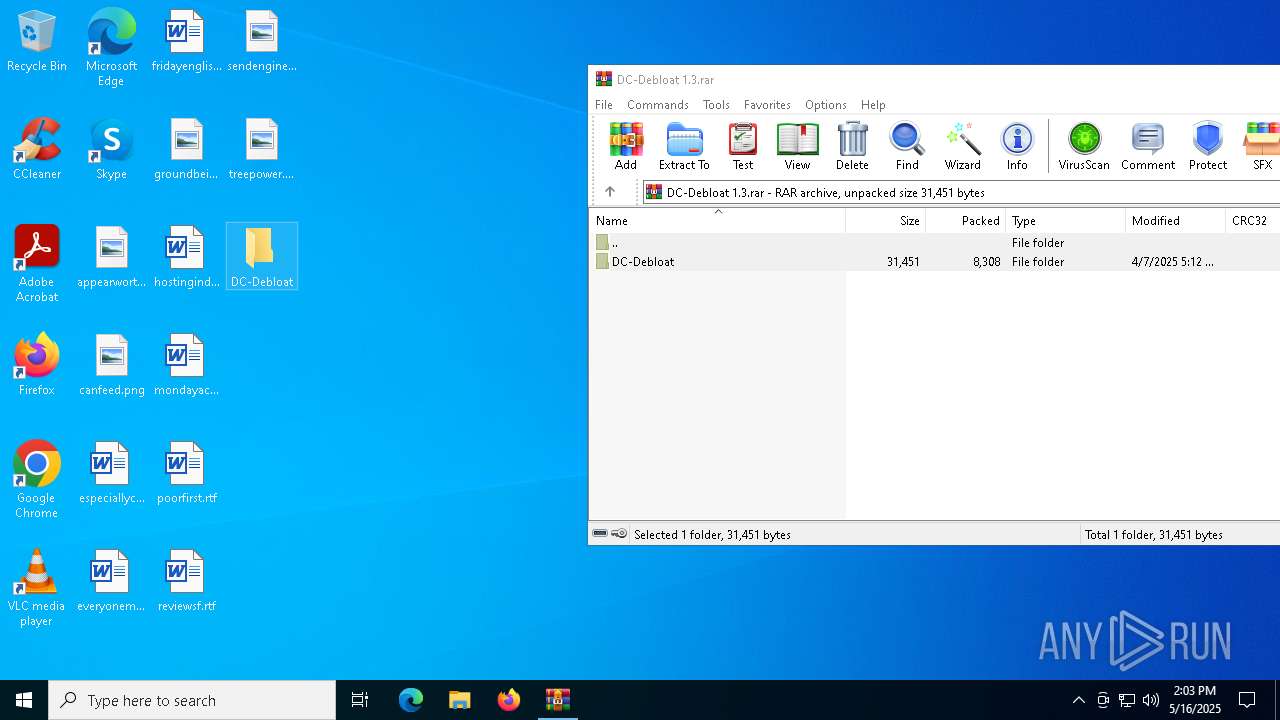Go up one level arrow
Image resolution: width=1280 pixels, height=720 pixels.
(610, 192)
